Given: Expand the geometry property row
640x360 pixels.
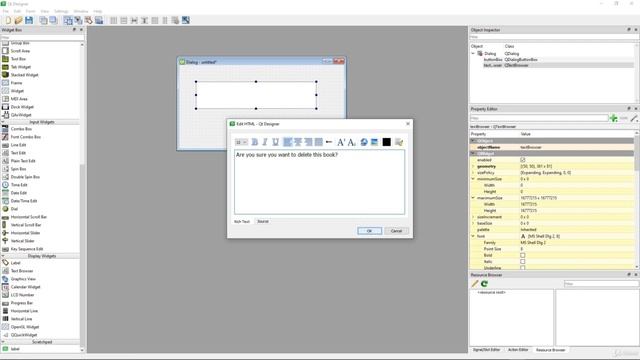Looking at the screenshot, I should tap(473, 166).
